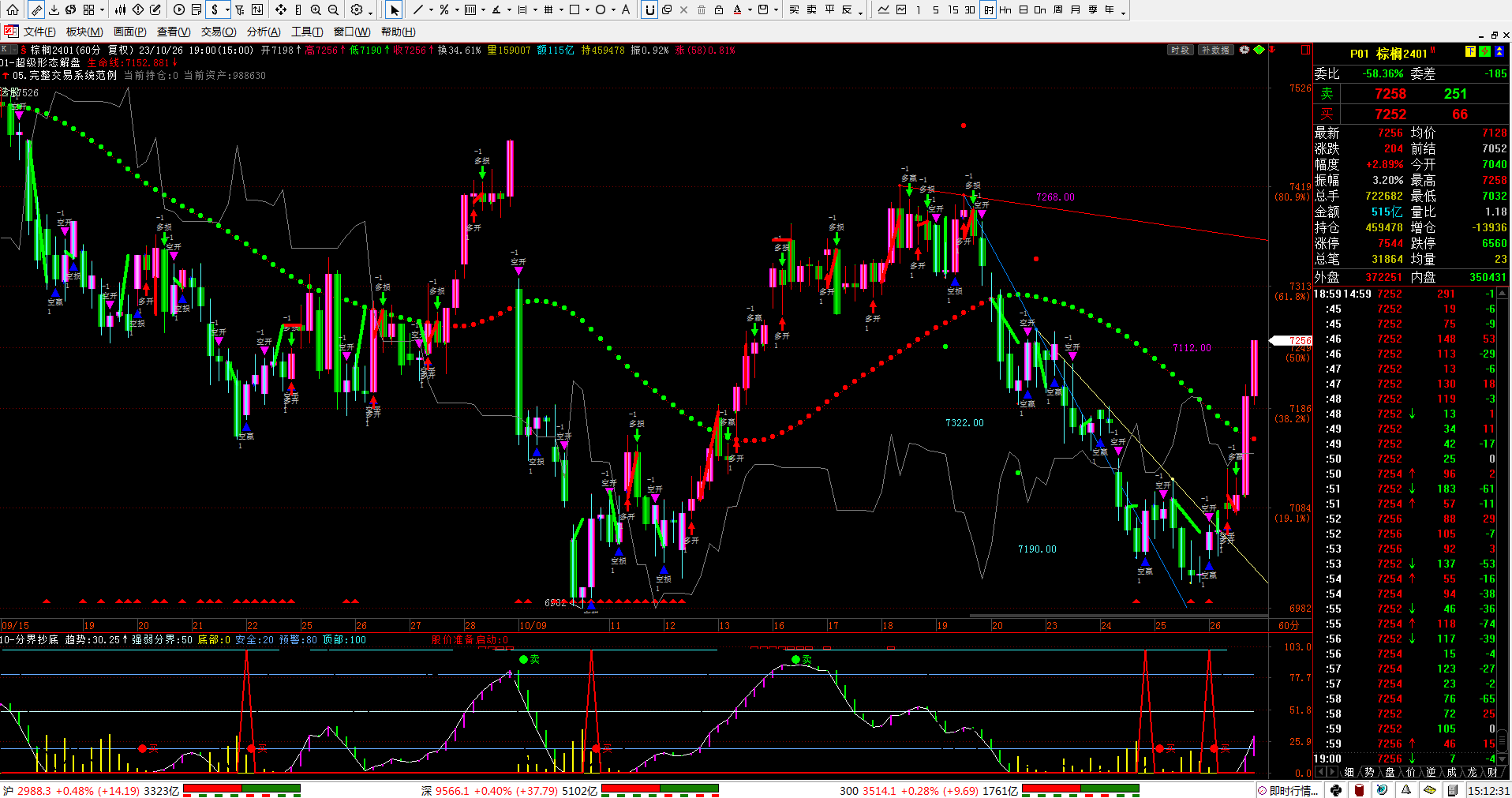Image resolution: width=1512 pixels, height=798 pixels.
Task: Click the lock drawings padlock icon
Action: click(719, 9)
